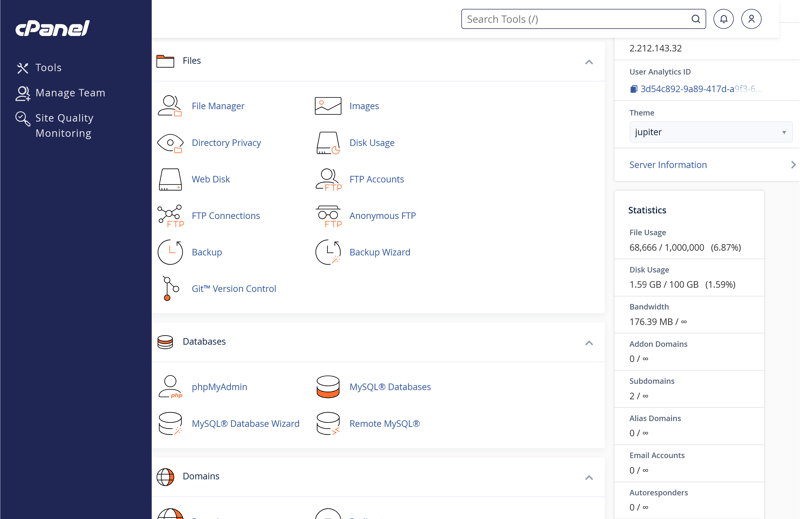Image resolution: width=800 pixels, height=519 pixels.
Task: Click the Databases section heading
Action: 204,341
